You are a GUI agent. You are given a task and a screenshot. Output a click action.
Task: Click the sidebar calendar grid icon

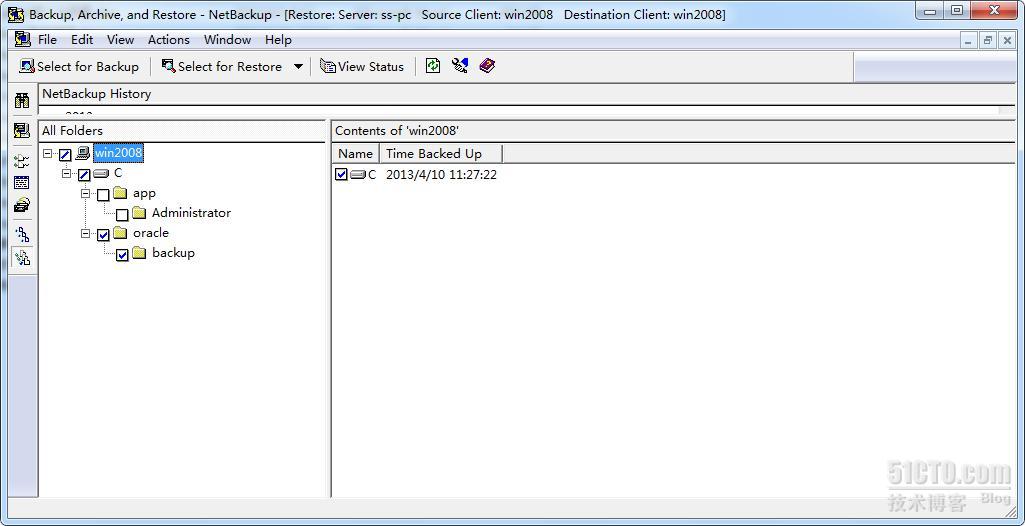(x=22, y=182)
